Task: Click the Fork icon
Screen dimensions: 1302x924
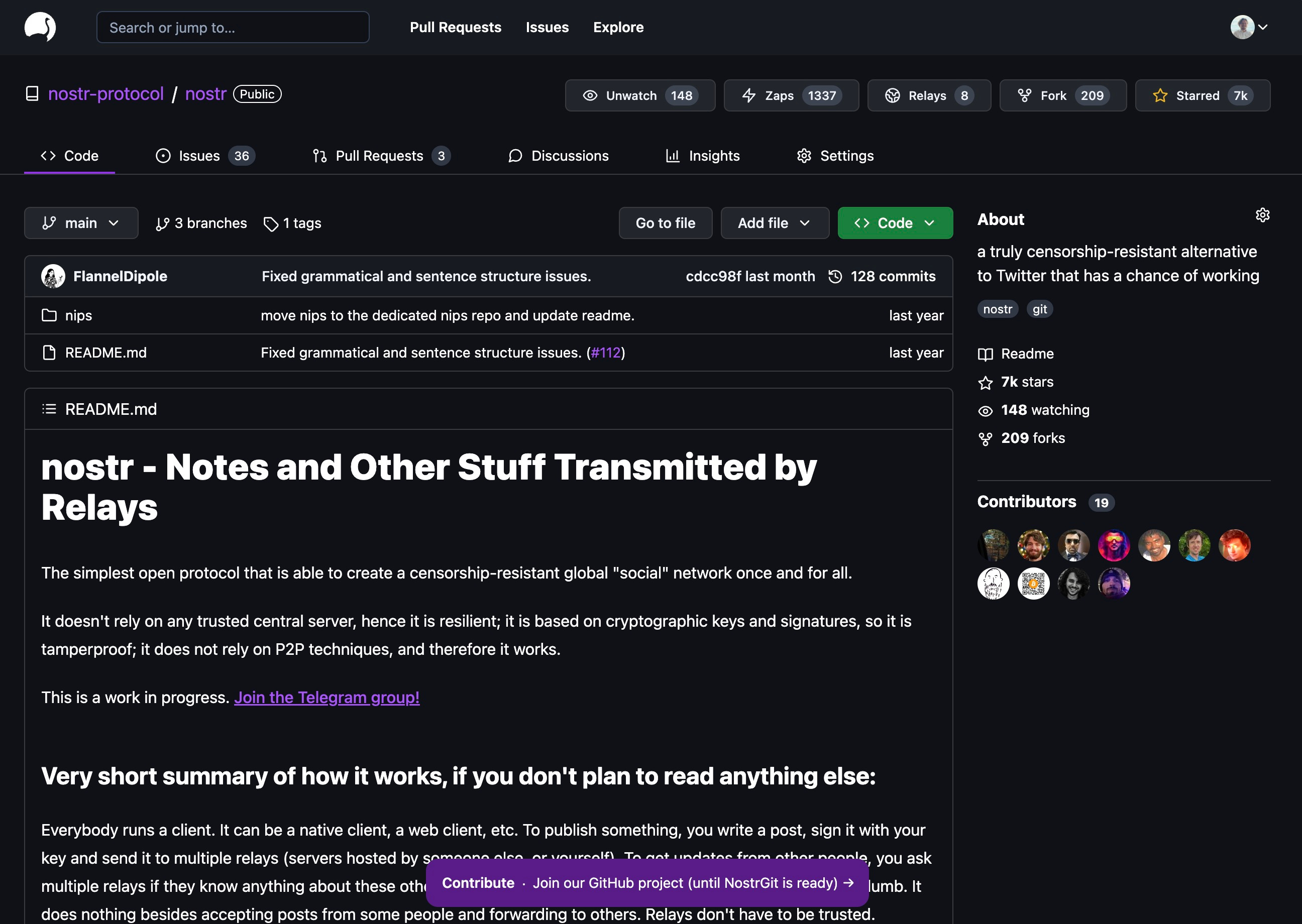Action: [x=1025, y=95]
